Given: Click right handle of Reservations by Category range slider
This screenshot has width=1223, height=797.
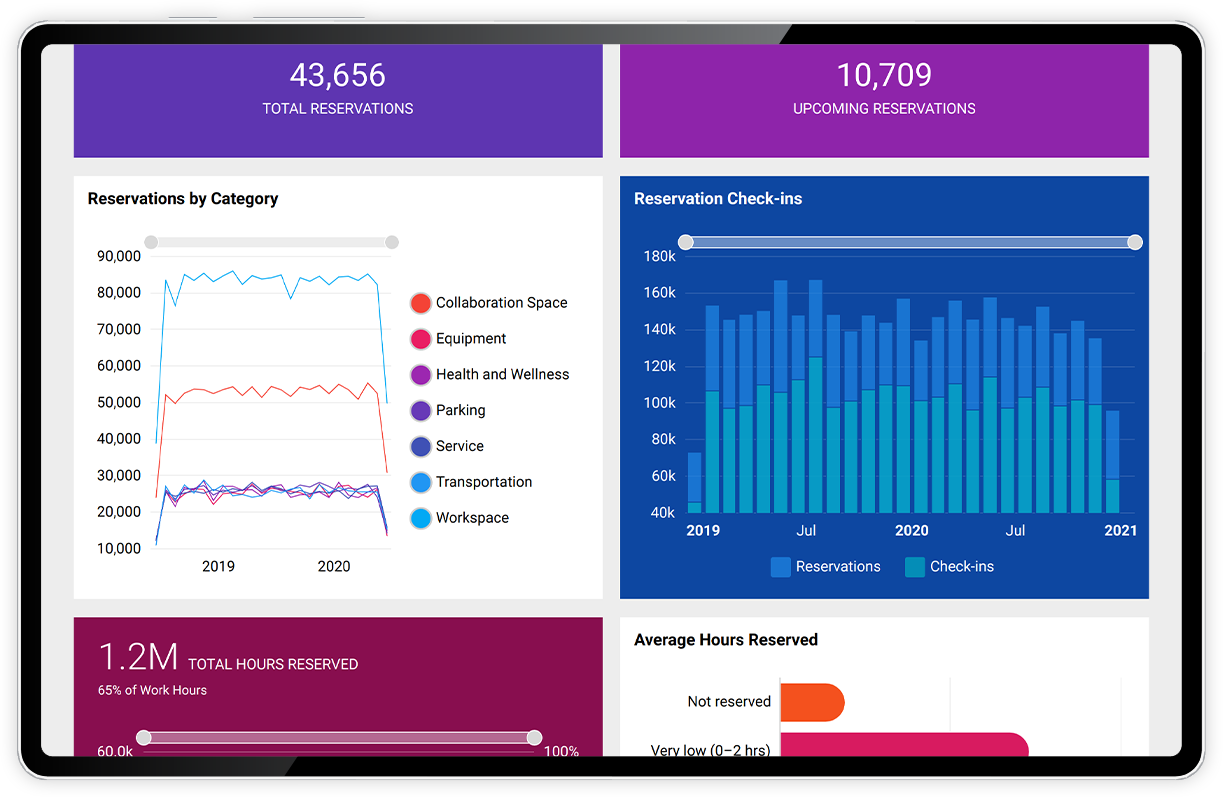Looking at the screenshot, I should coord(392,242).
